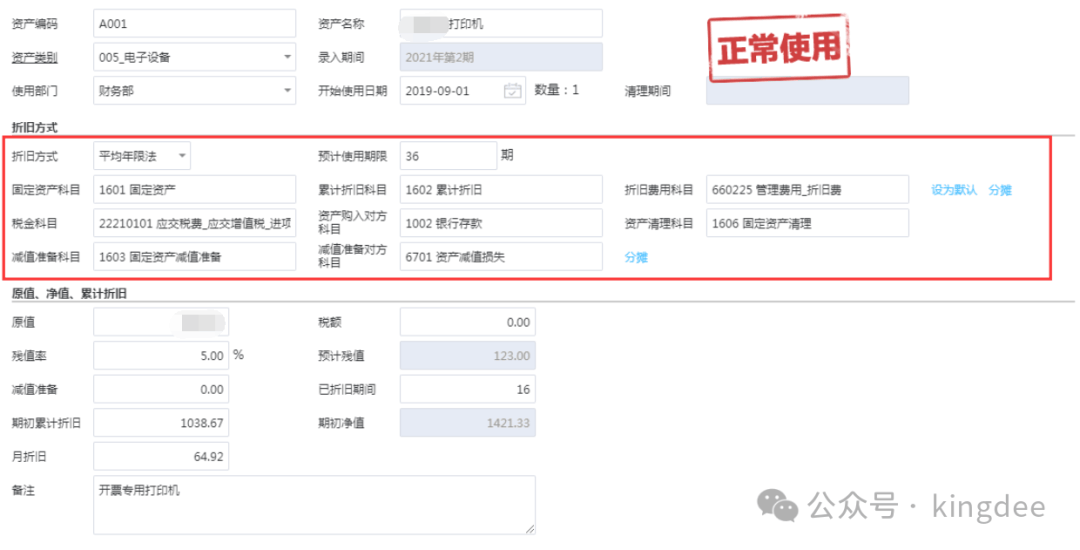Click the 税金科目 input field

(194, 223)
